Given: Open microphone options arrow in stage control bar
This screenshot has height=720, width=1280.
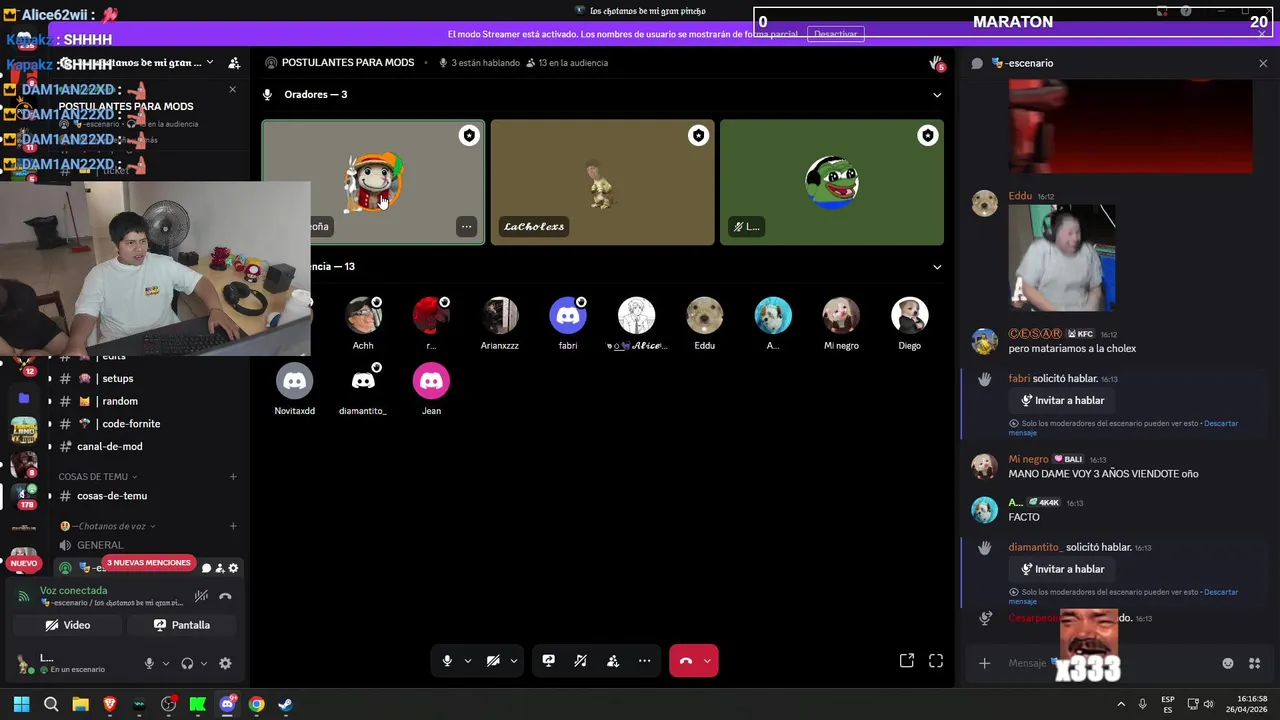Looking at the screenshot, I should tap(467, 661).
